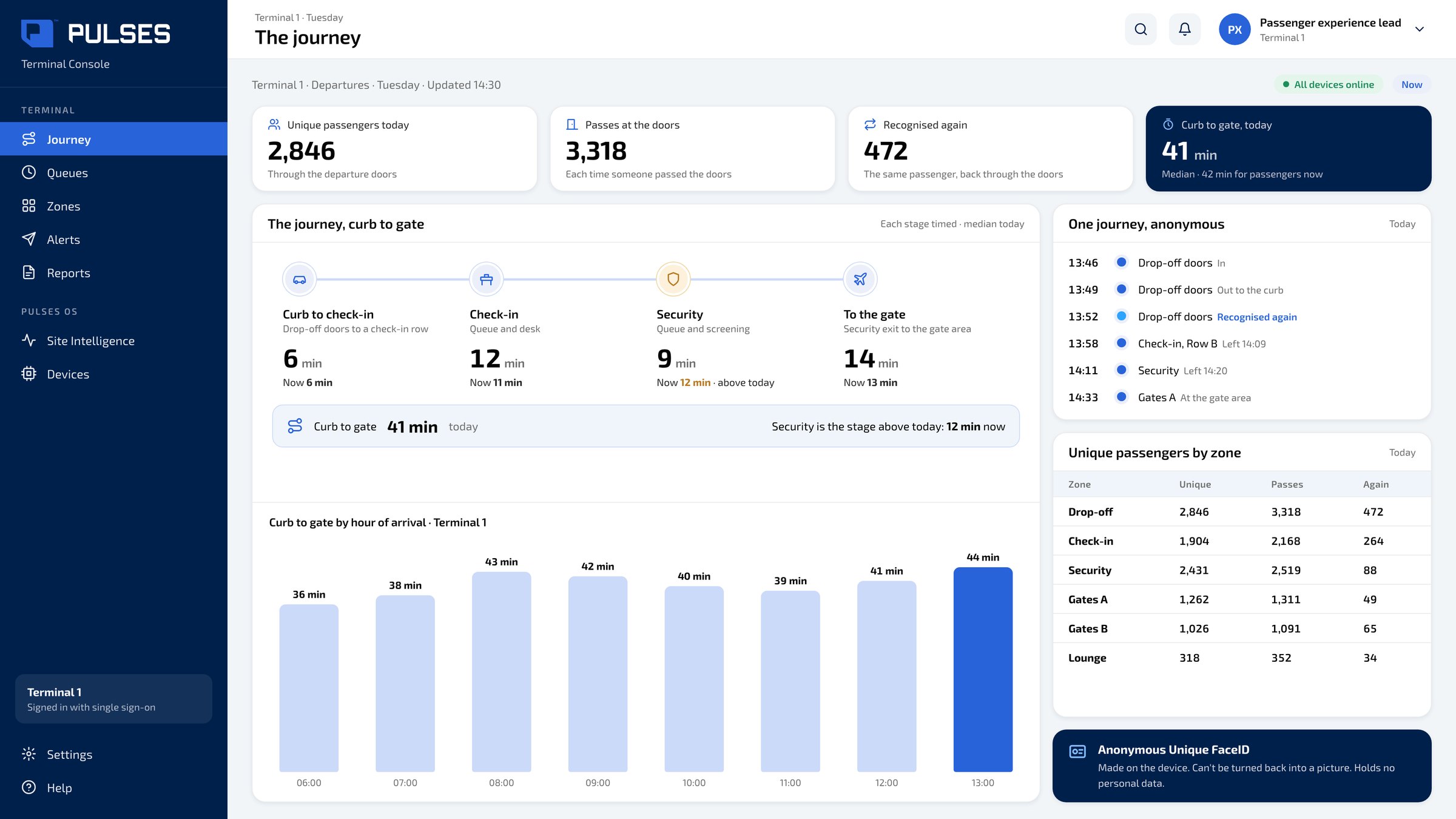Open notifications bell icon

(1184, 29)
